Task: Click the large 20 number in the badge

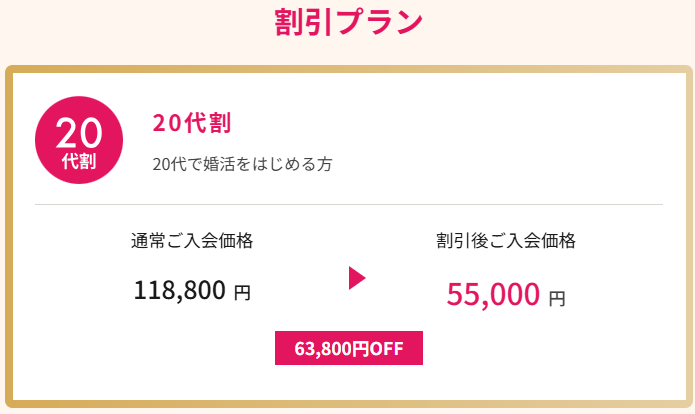Action: (x=79, y=133)
